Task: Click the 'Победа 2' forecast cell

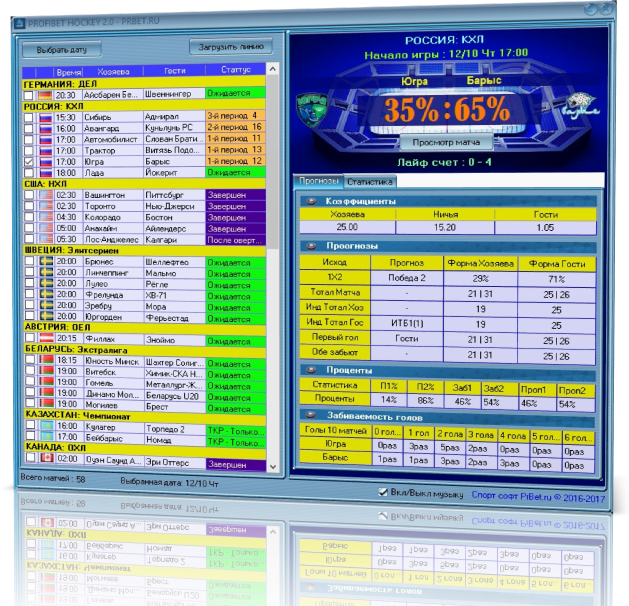Action: click(x=407, y=278)
